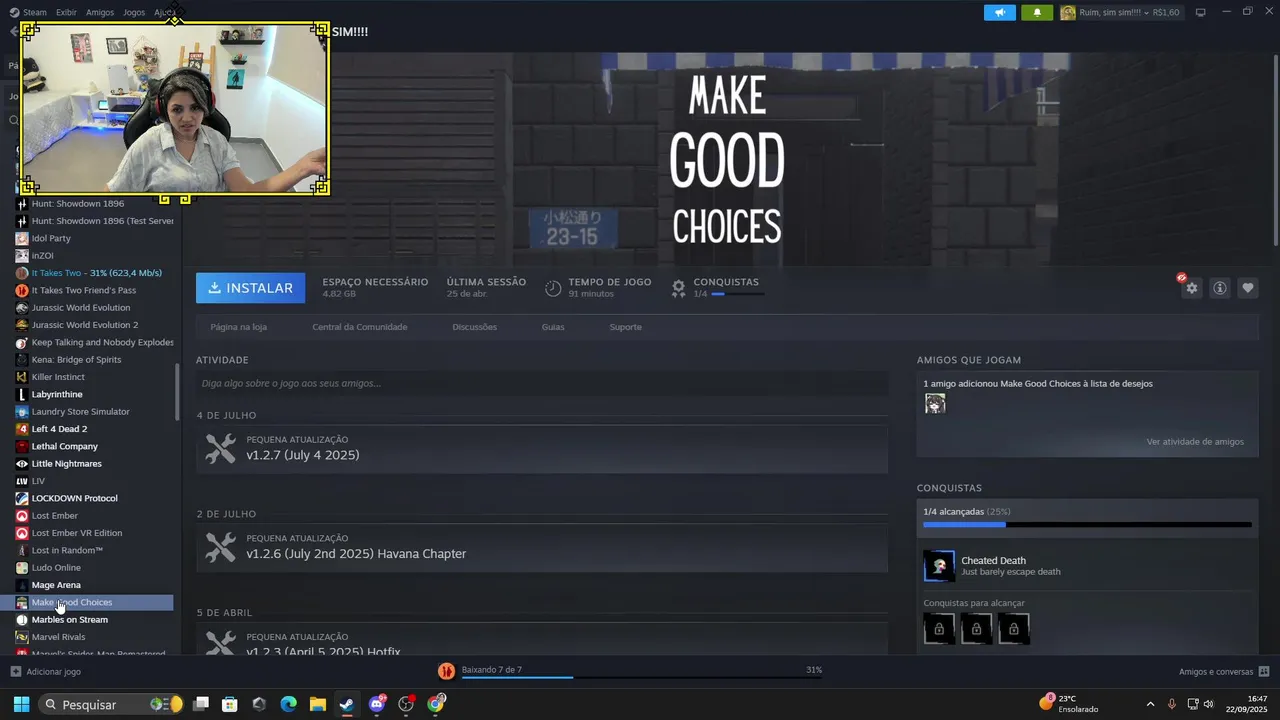Click the Adicionar jogo plus icon
Image resolution: width=1280 pixels, height=720 pixels.
[x=15, y=671]
